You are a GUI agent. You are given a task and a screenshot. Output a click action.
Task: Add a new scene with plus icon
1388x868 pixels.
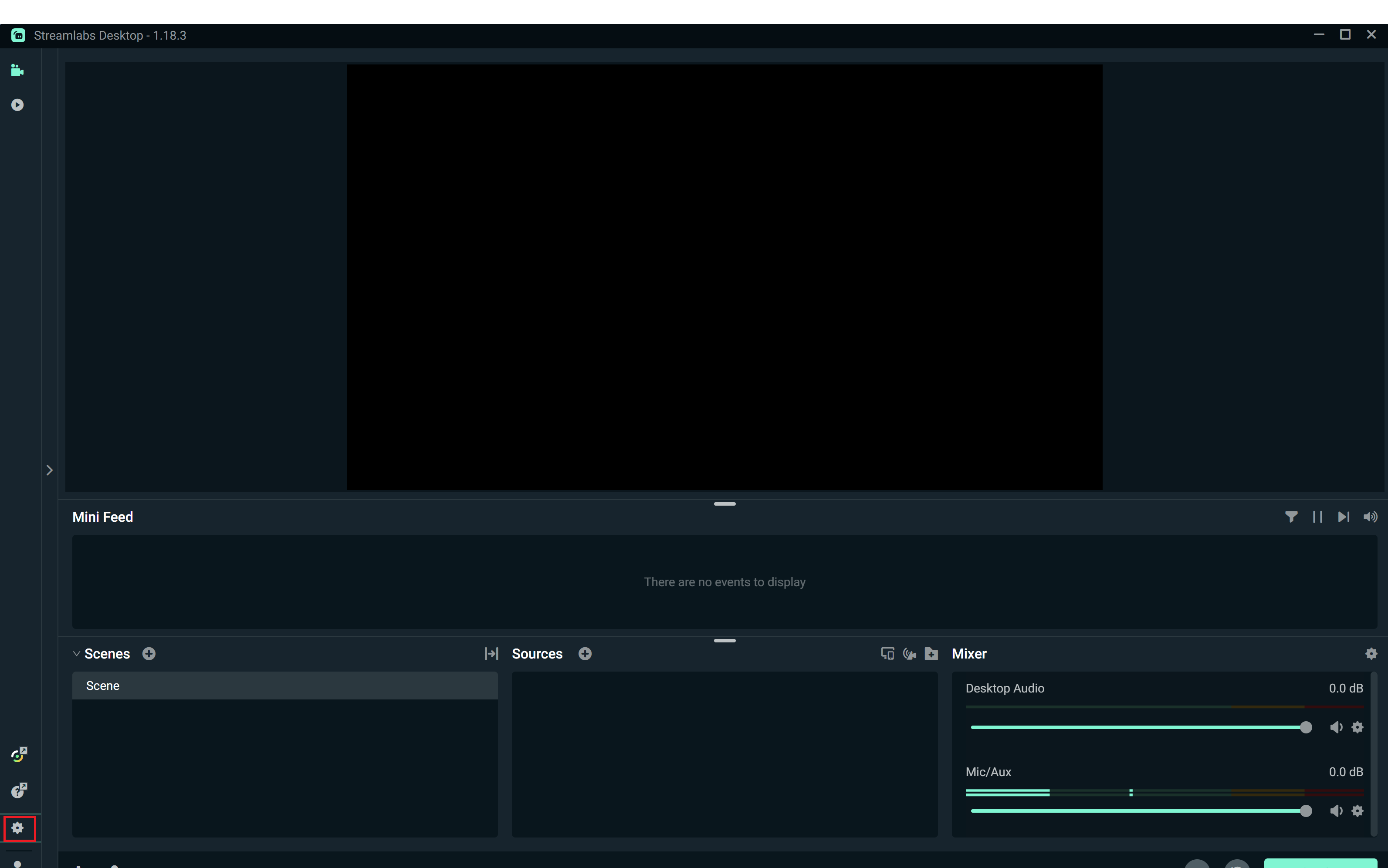click(149, 654)
